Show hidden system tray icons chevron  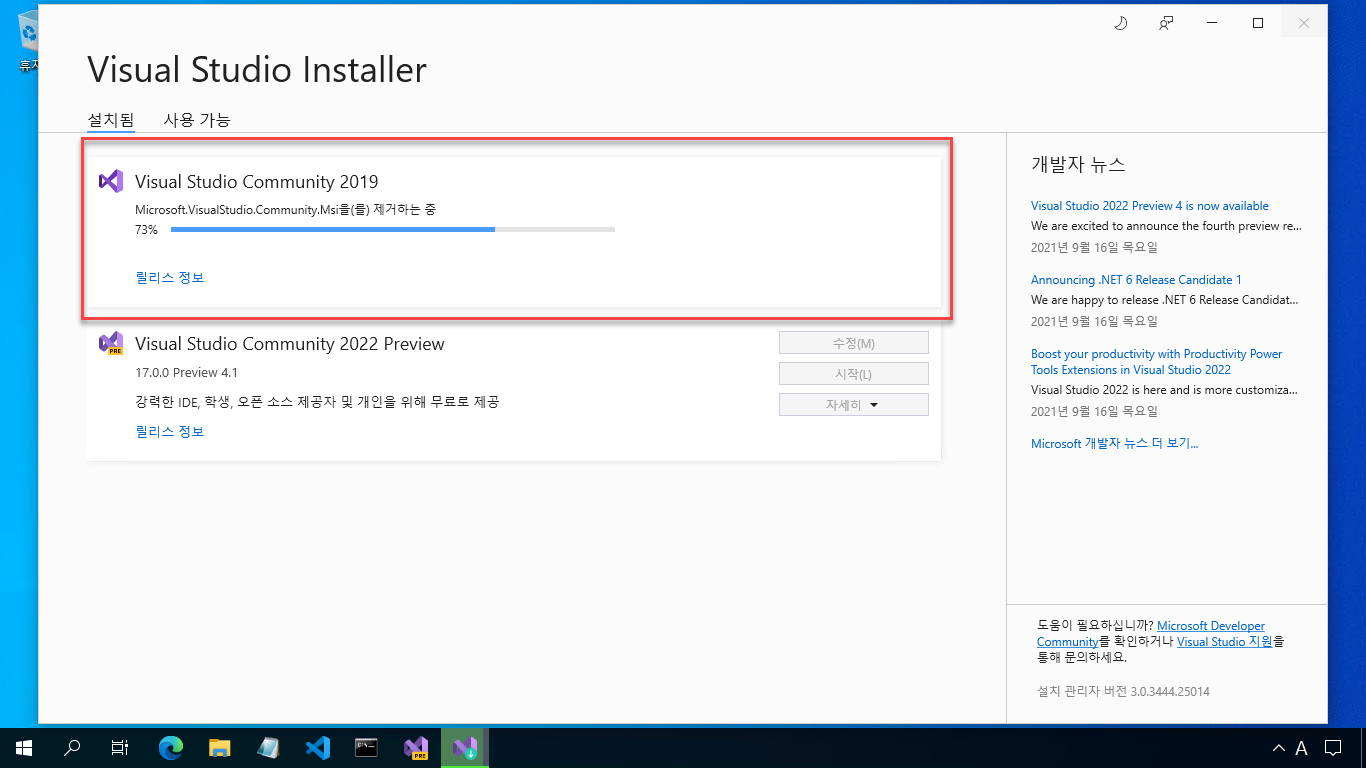1278,748
